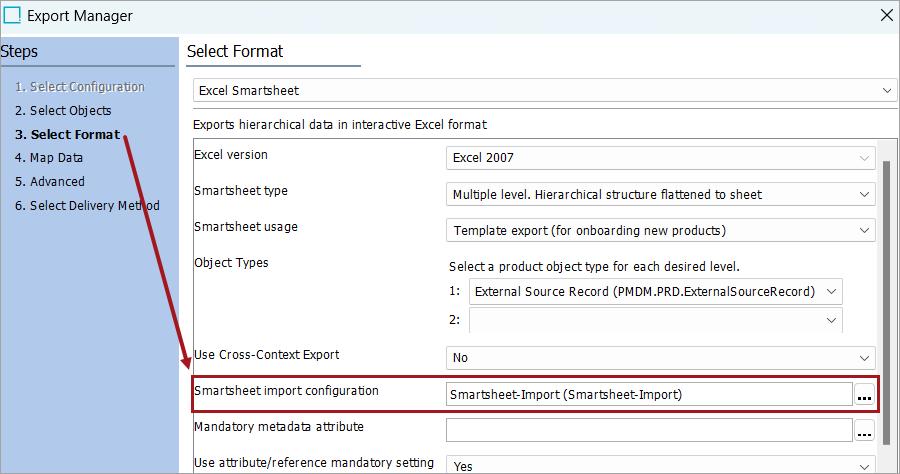Close the Export Manager dialog
Viewport: 900px width, 474px height.
click(885, 15)
